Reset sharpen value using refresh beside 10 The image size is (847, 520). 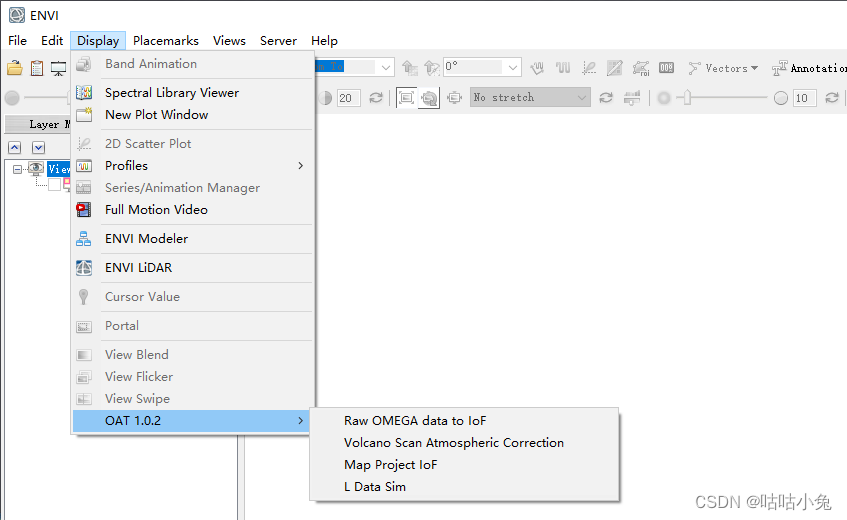point(832,98)
